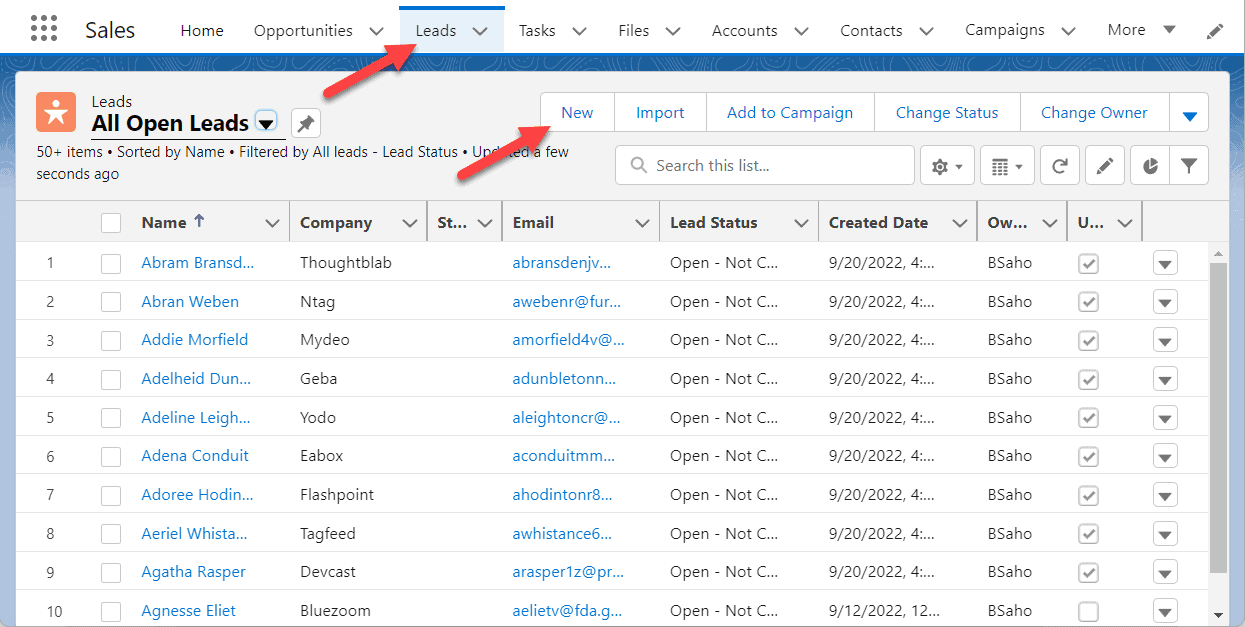Image resolution: width=1245 pixels, height=627 pixels.
Task: Select the Agatha Rasper row checkbox
Action: click(111, 571)
